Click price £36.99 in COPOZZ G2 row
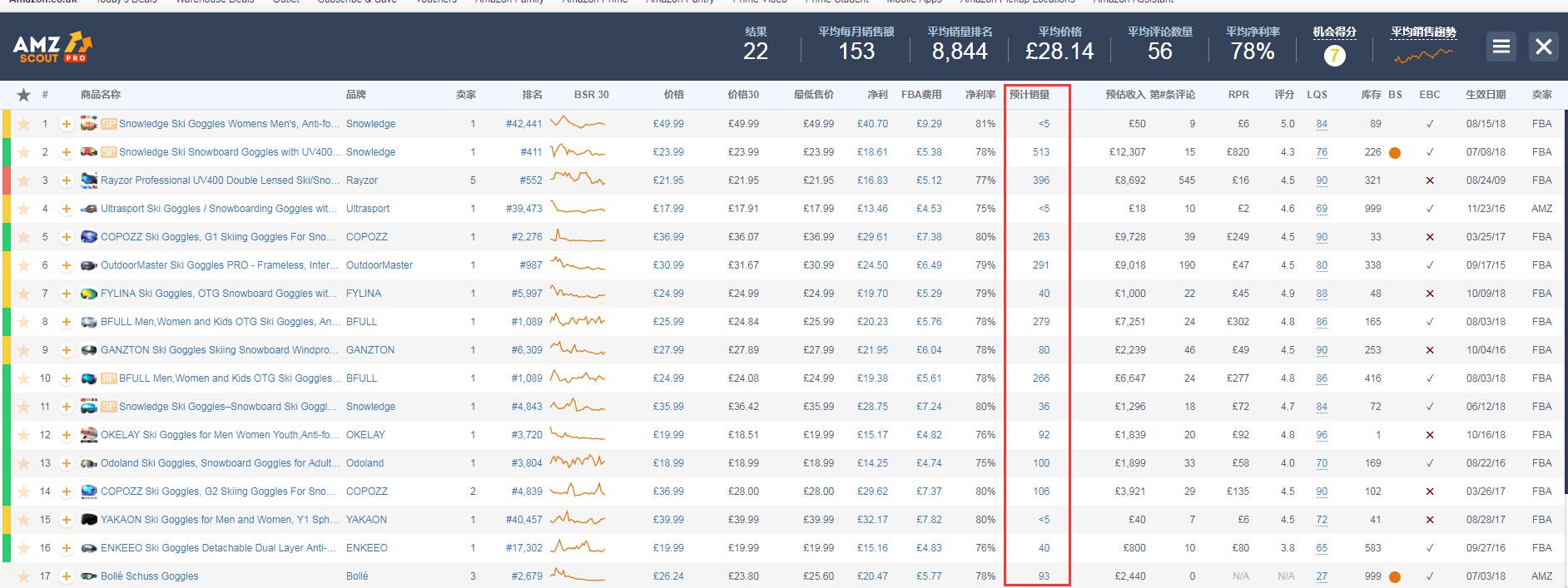The width and height of the screenshot is (1568, 588). point(668,492)
